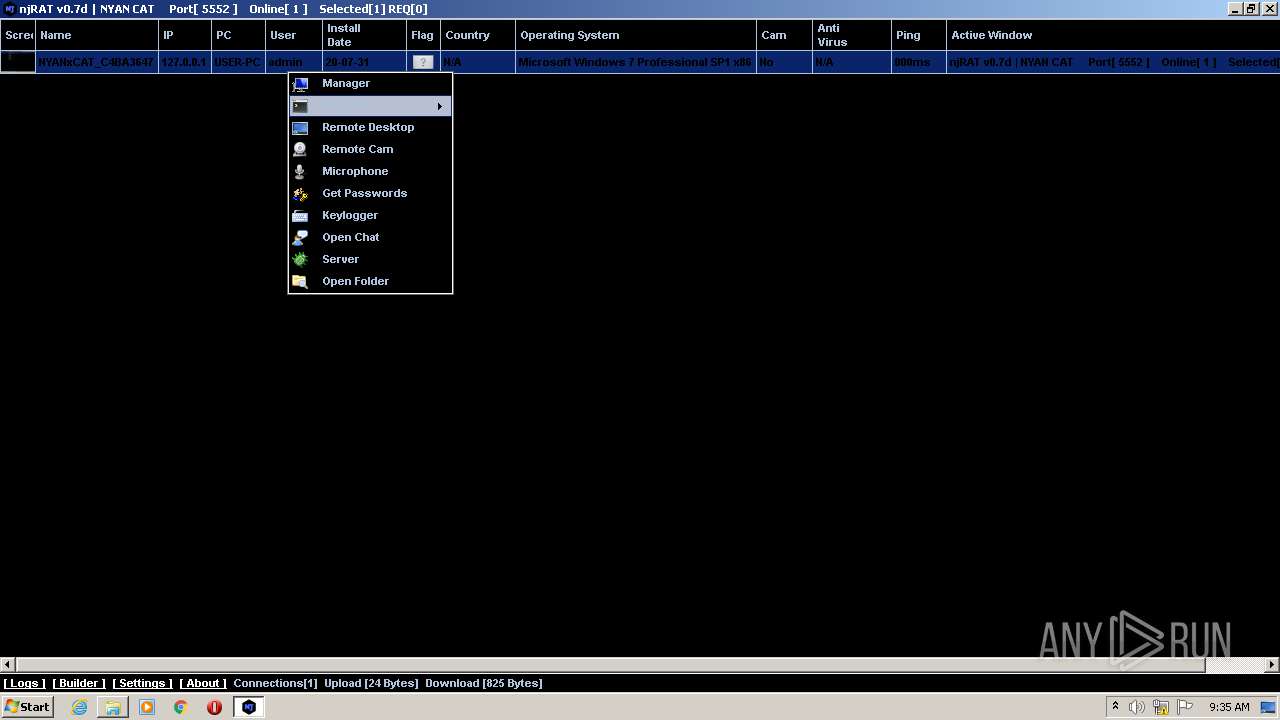Open the Action Center flag tray icon
Viewport: 1280px width, 720px height.
(1185, 707)
